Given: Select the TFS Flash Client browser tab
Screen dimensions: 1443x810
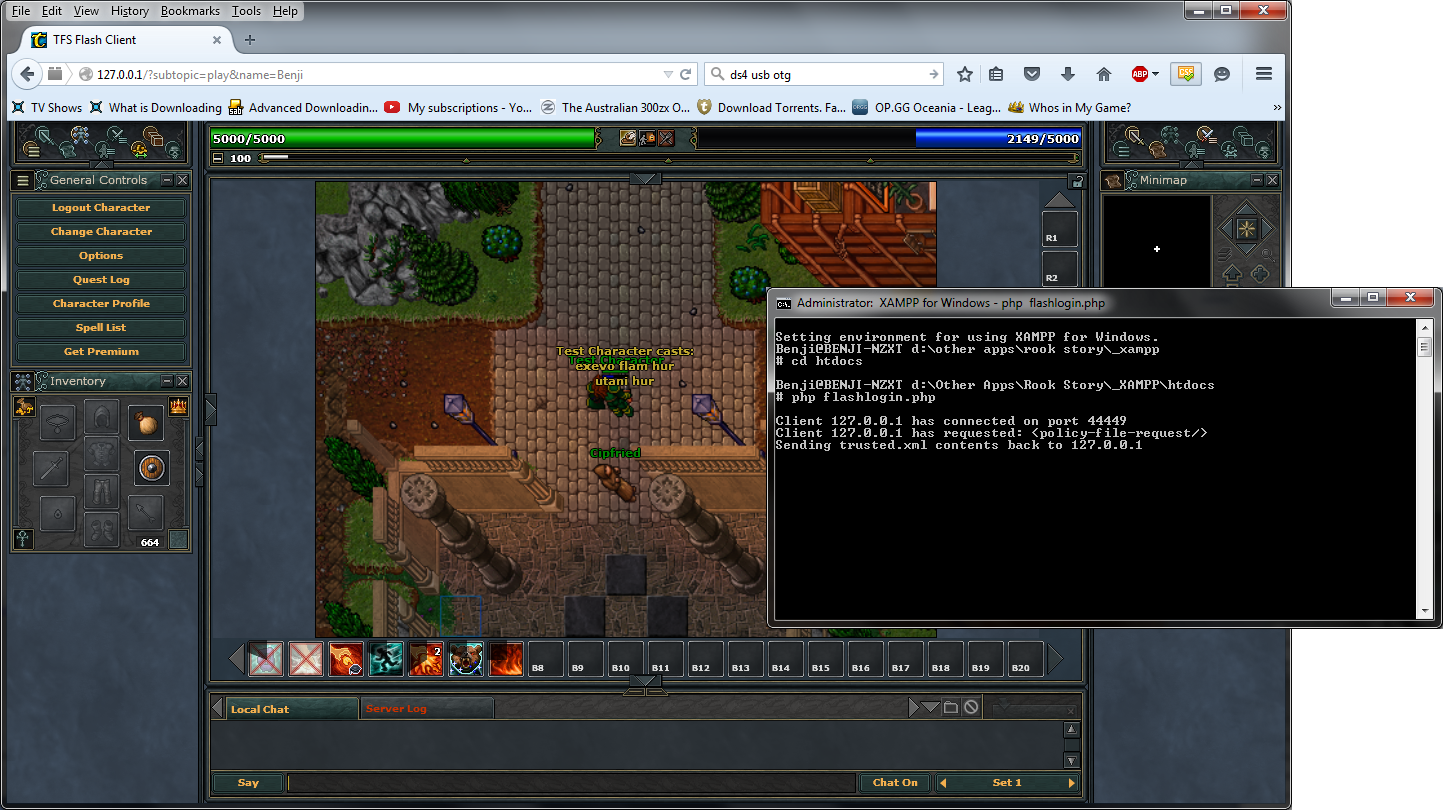Looking at the screenshot, I should click(x=126, y=40).
